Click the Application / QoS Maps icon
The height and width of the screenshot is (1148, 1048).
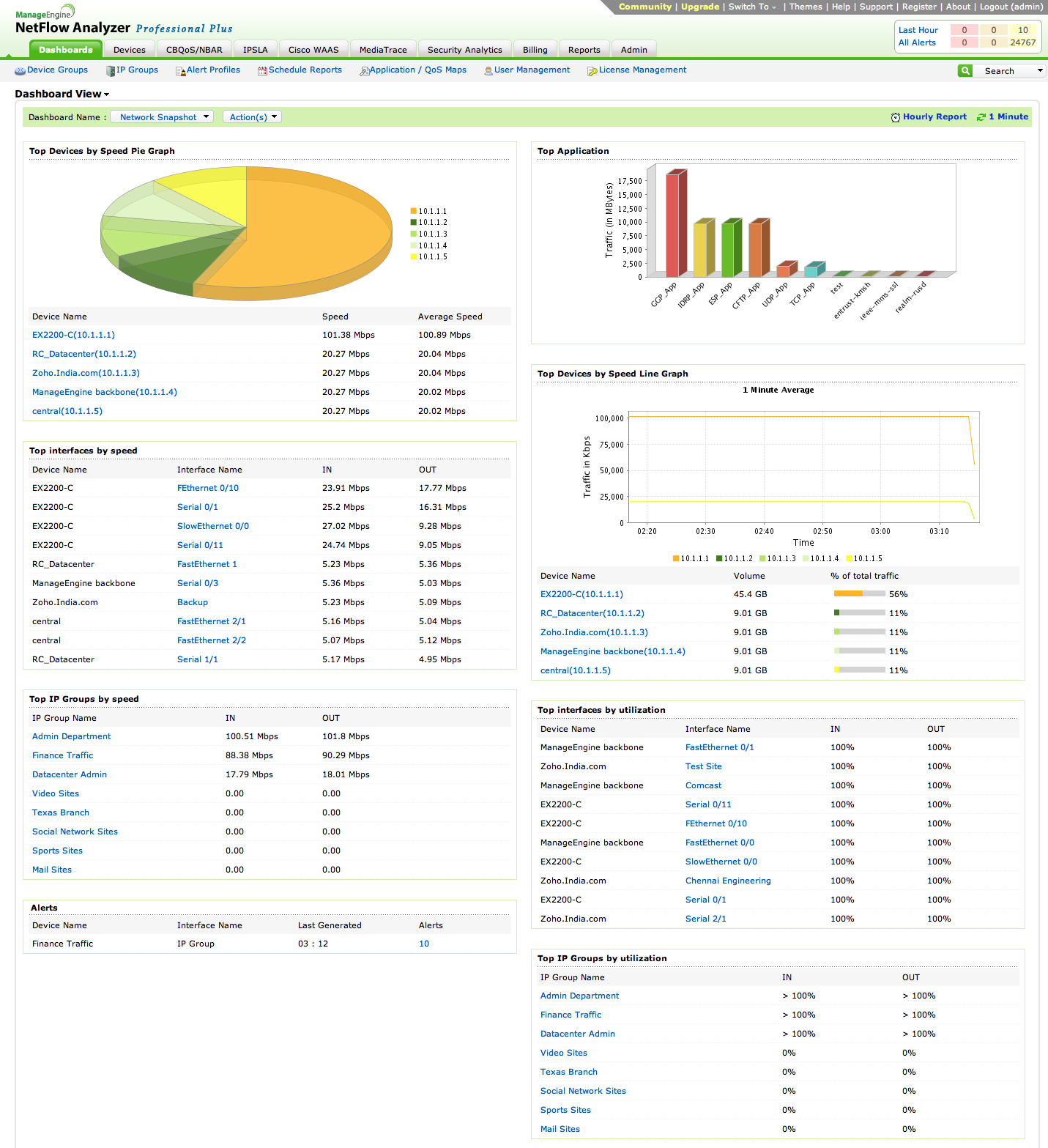point(364,71)
